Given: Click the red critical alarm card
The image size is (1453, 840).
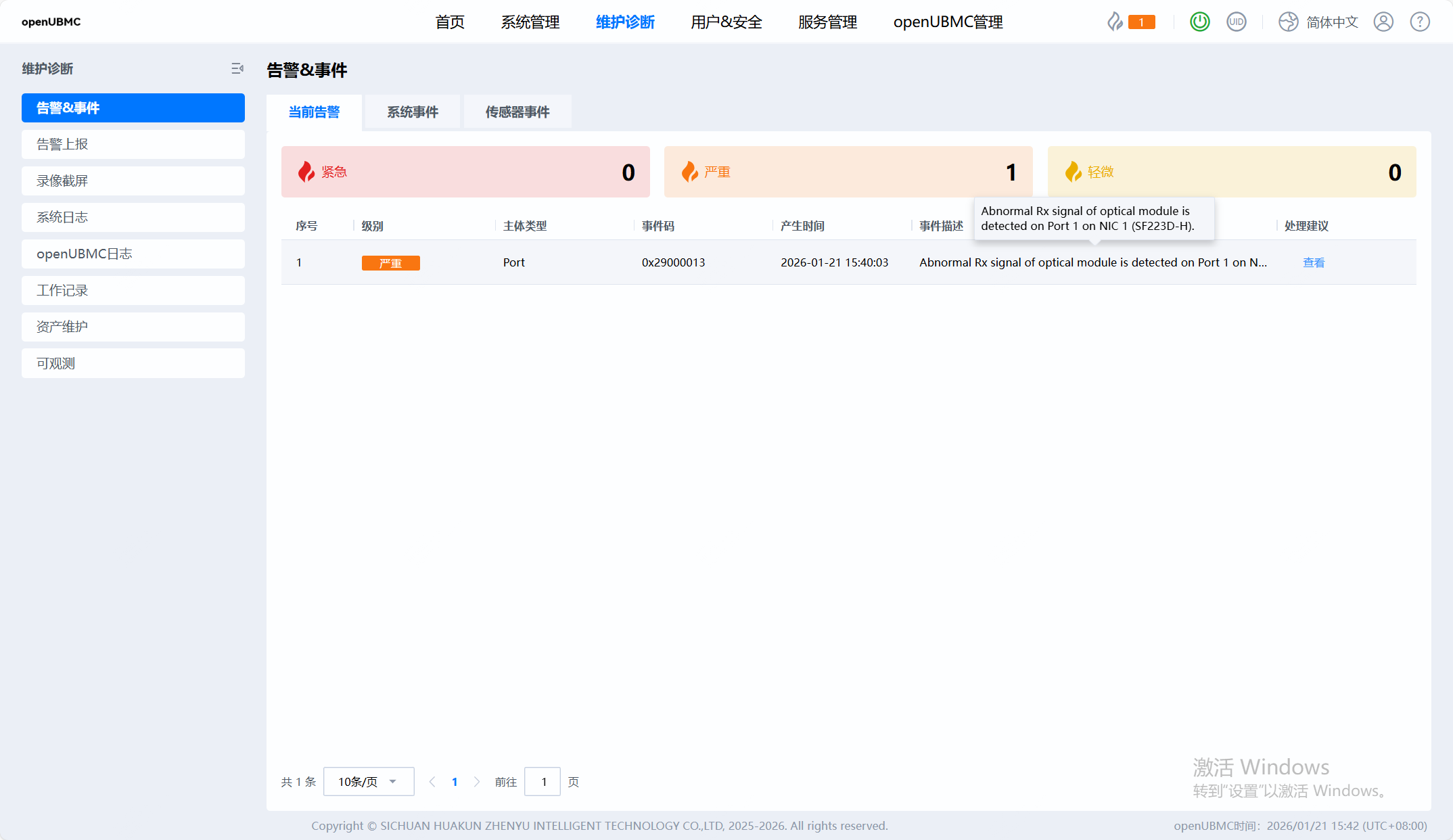Looking at the screenshot, I should [x=465, y=172].
